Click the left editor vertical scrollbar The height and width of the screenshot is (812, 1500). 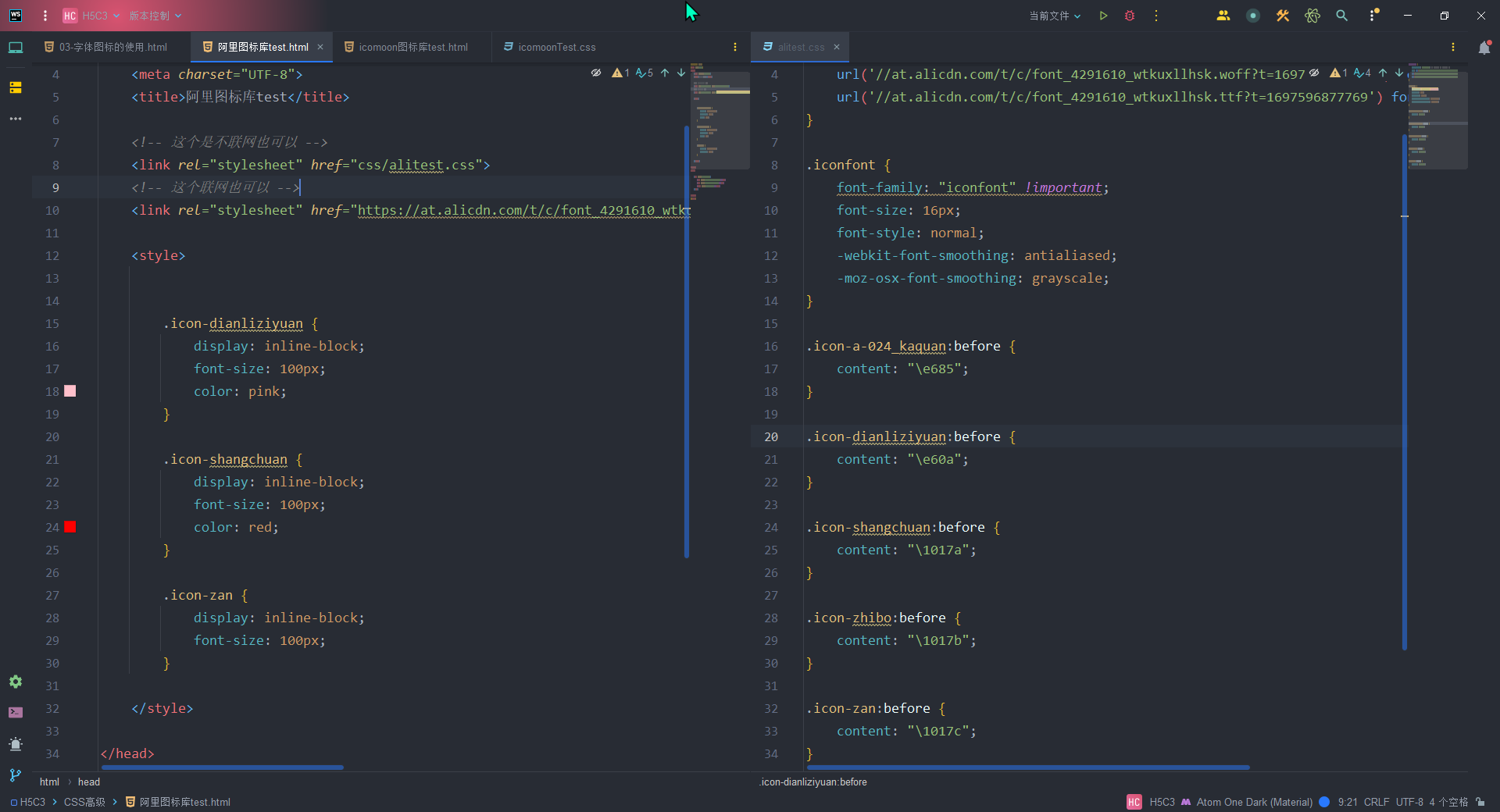tap(687, 342)
